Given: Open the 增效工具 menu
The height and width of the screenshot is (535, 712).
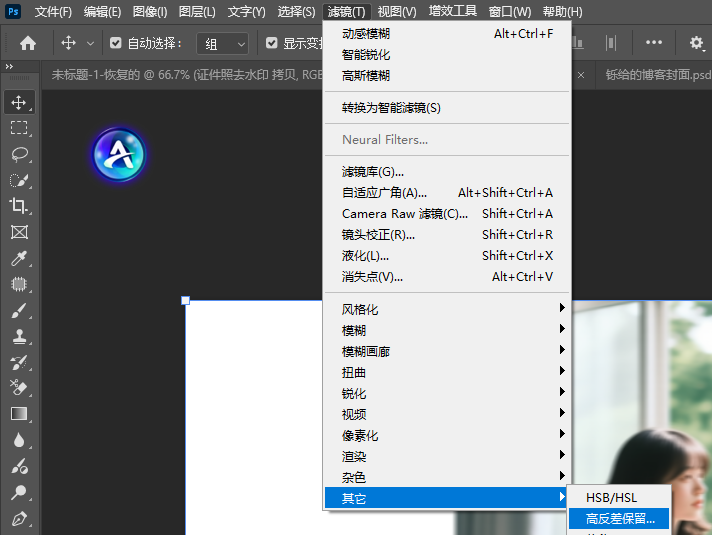Looking at the screenshot, I should coord(452,11).
